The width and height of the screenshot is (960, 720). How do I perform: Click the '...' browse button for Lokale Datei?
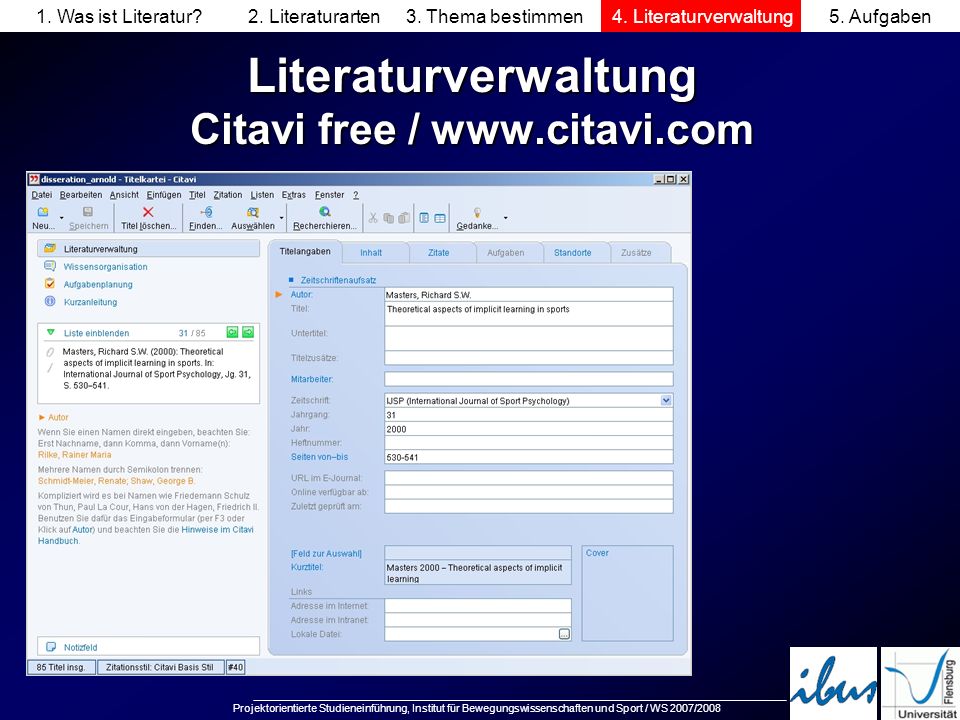[564, 634]
